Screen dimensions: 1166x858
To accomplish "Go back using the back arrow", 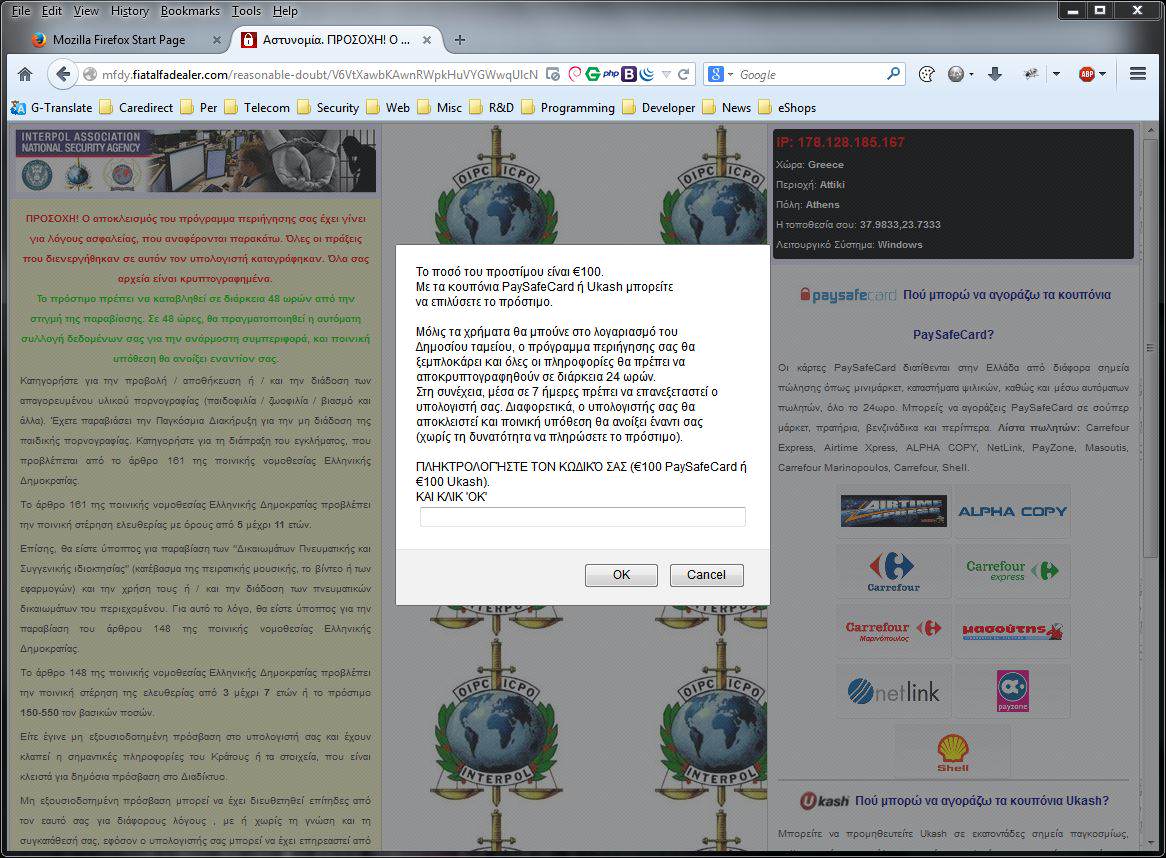I will tap(63, 74).
